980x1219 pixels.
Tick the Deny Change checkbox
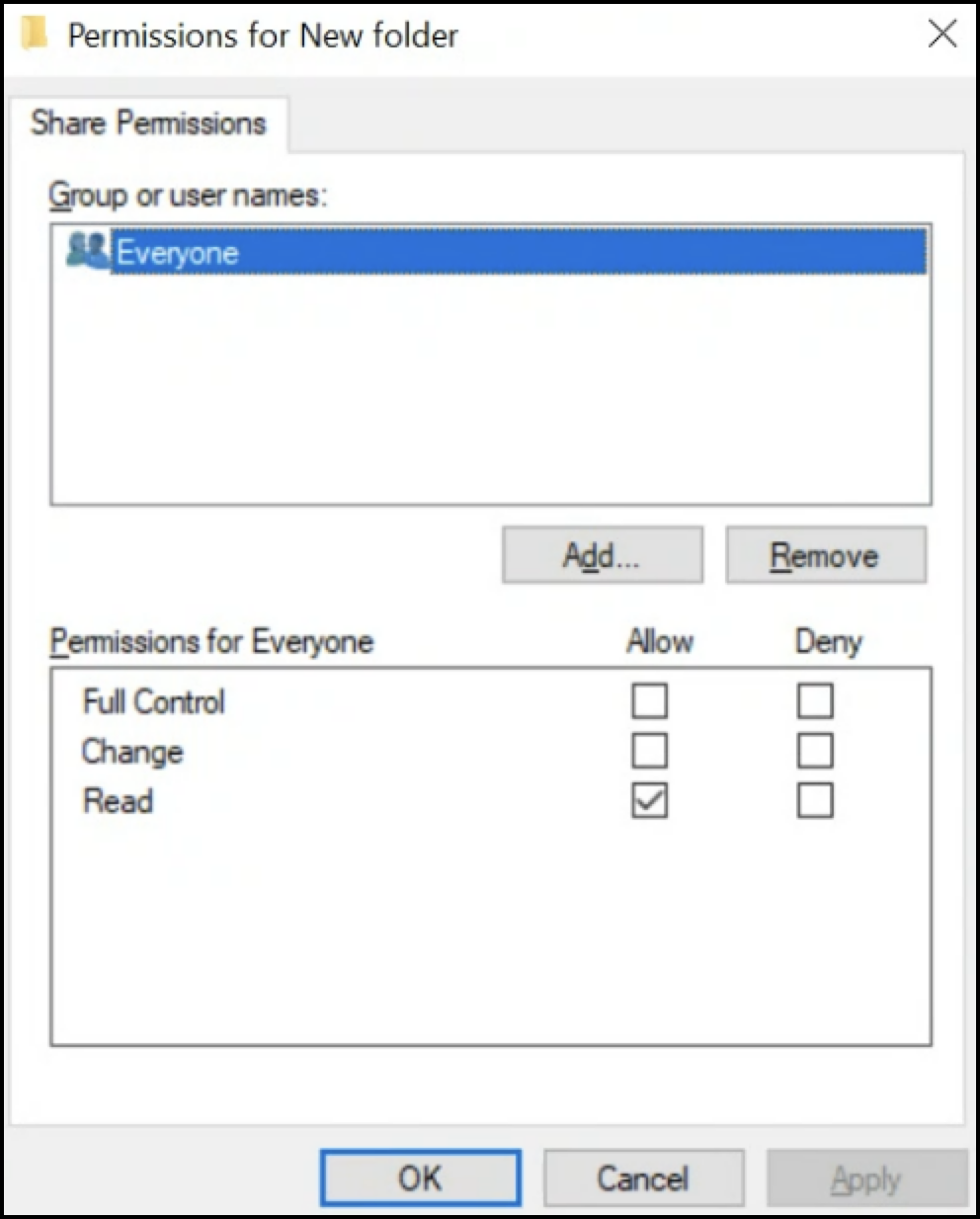[x=815, y=751]
